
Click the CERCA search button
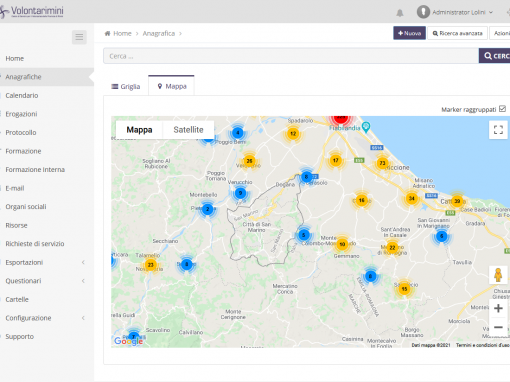tap(494, 56)
